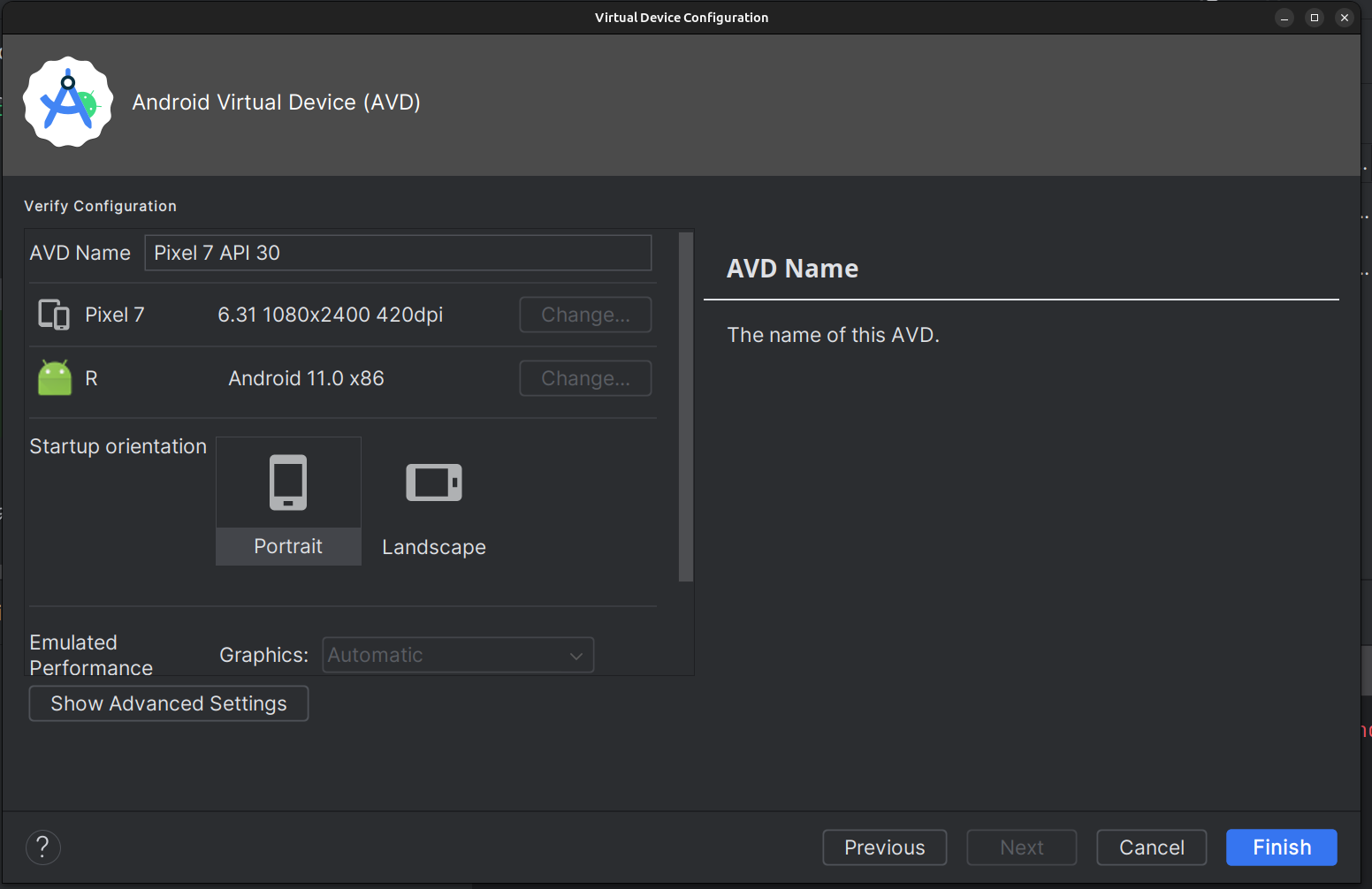The image size is (1372, 889).
Task: Minimize the Virtual Device Configuration window
Action: click(1284, 18)
